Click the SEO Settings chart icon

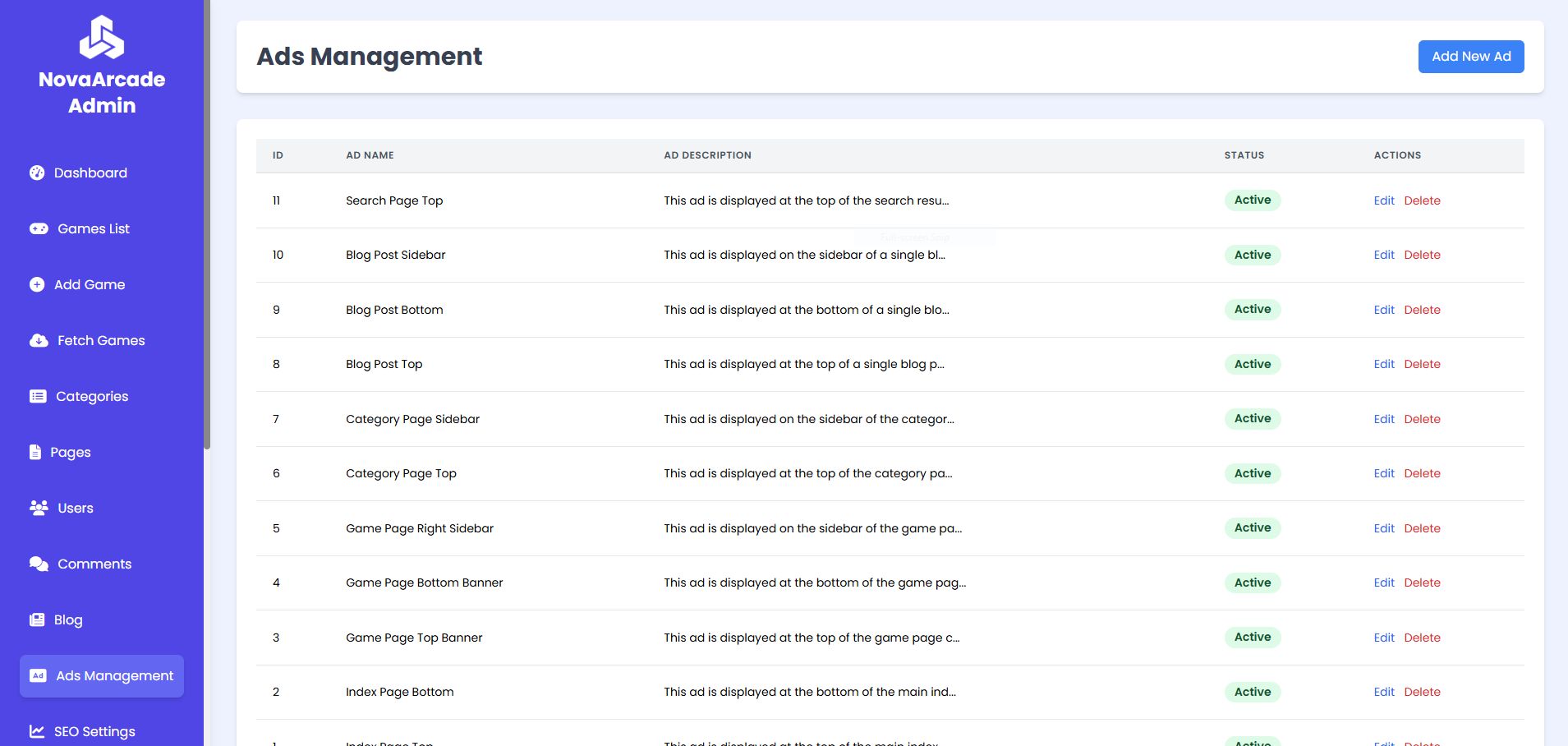[37, 731]
